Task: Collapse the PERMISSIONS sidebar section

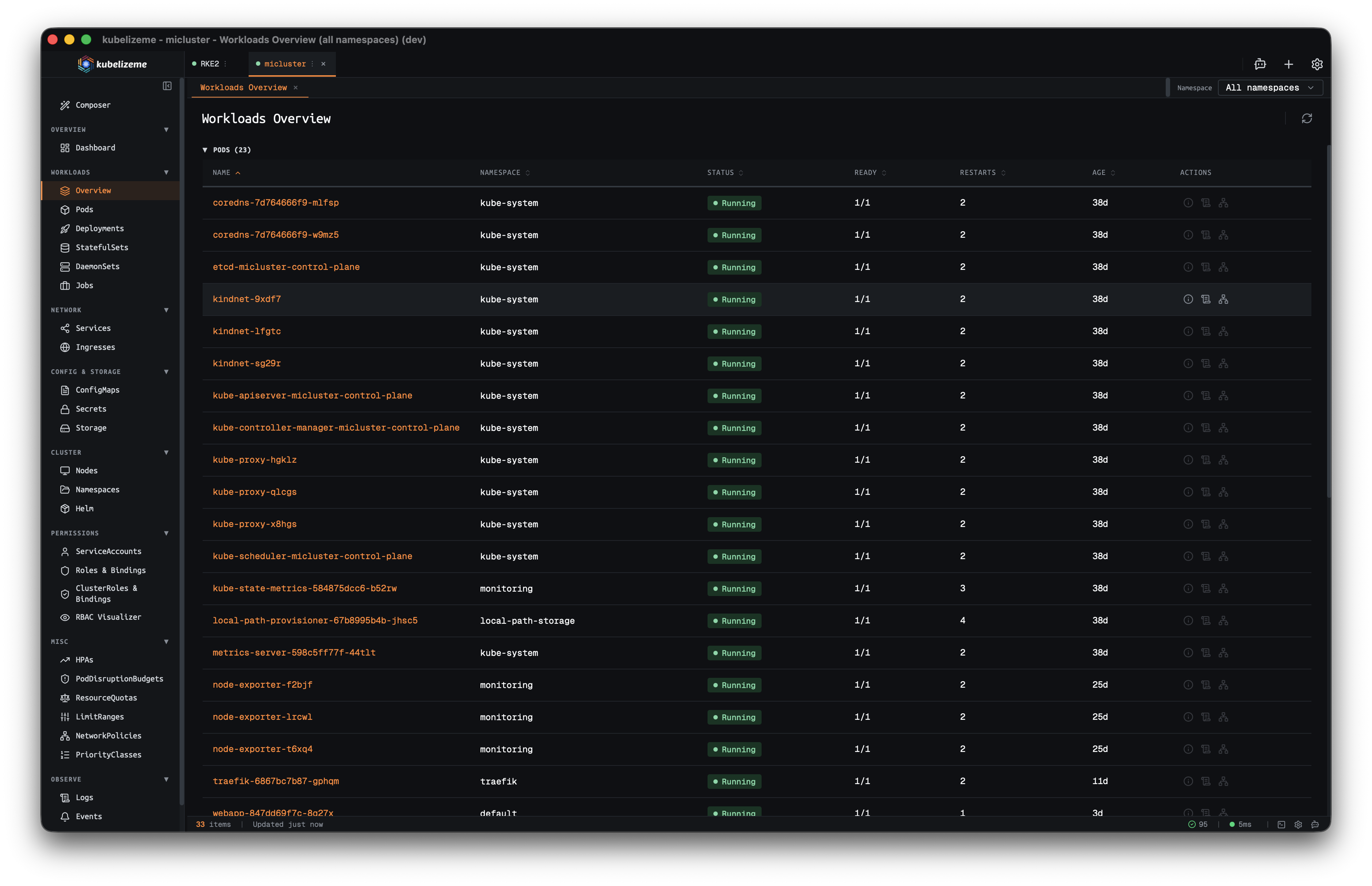Action: (x=167, y=533)
